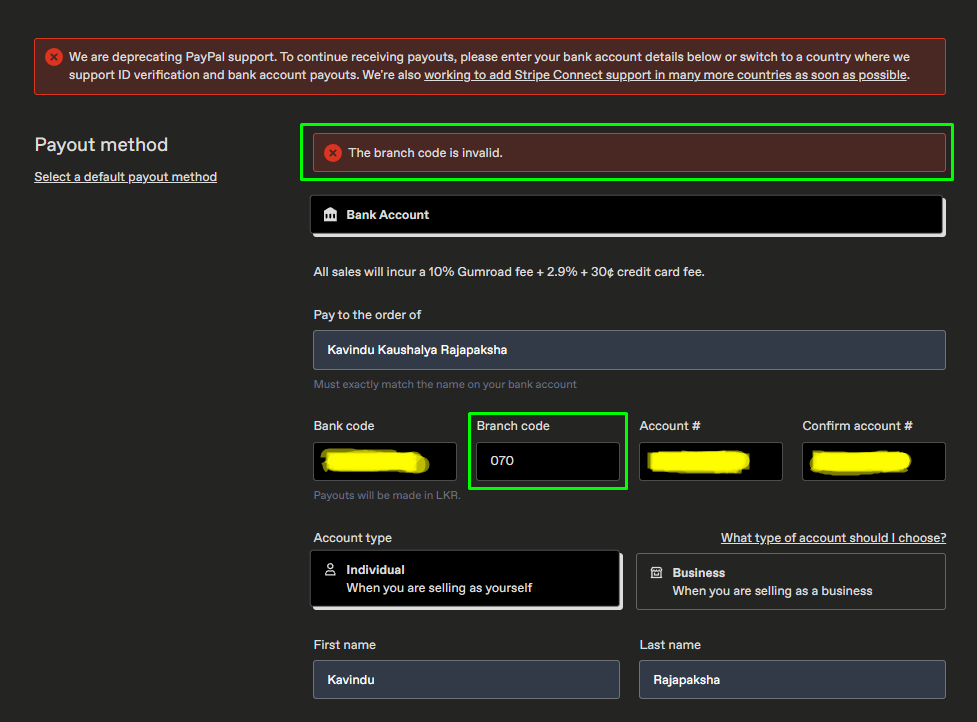Click into the Account # field

[x=710, y=462]
